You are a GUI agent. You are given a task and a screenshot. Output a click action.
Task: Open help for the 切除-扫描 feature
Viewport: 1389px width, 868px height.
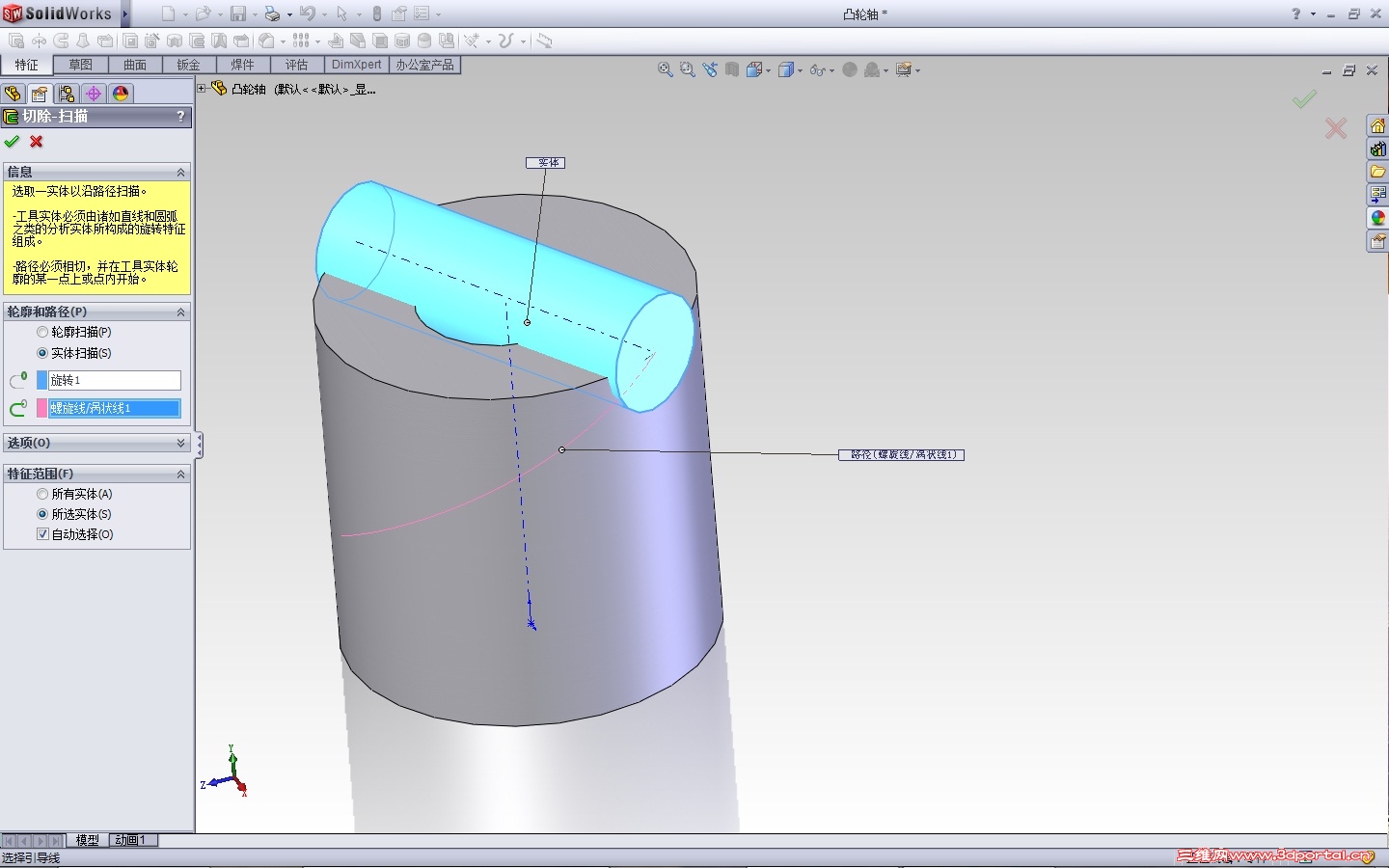tap(180, 117)
